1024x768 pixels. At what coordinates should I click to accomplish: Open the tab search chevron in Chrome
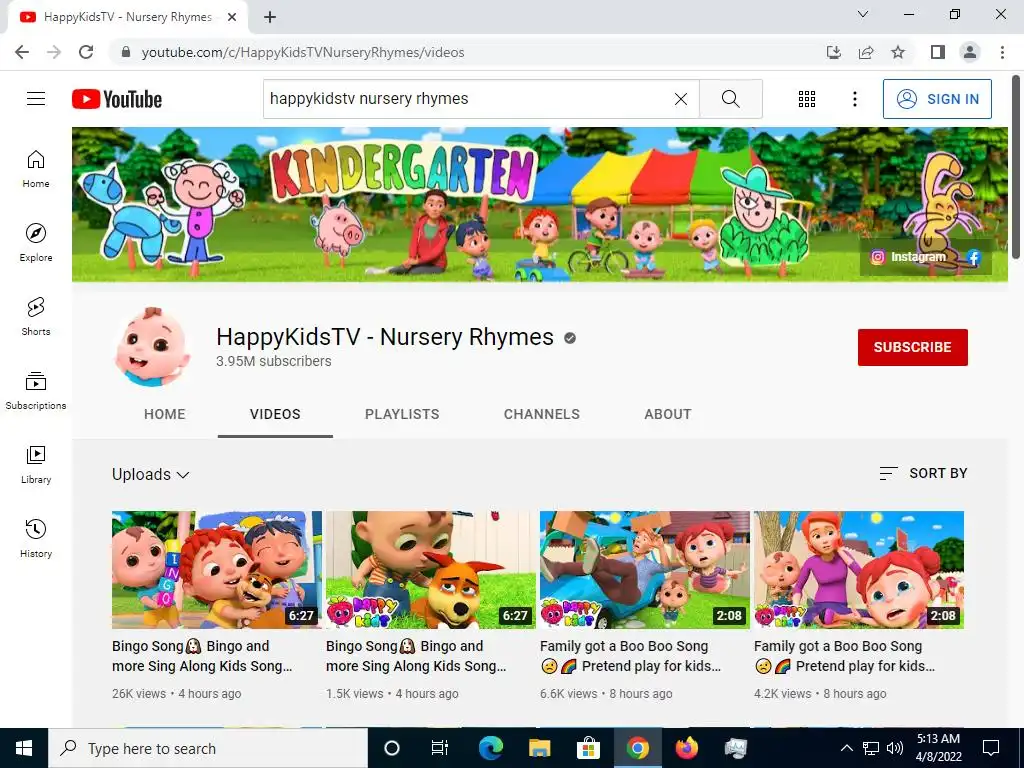pos(863,14)
